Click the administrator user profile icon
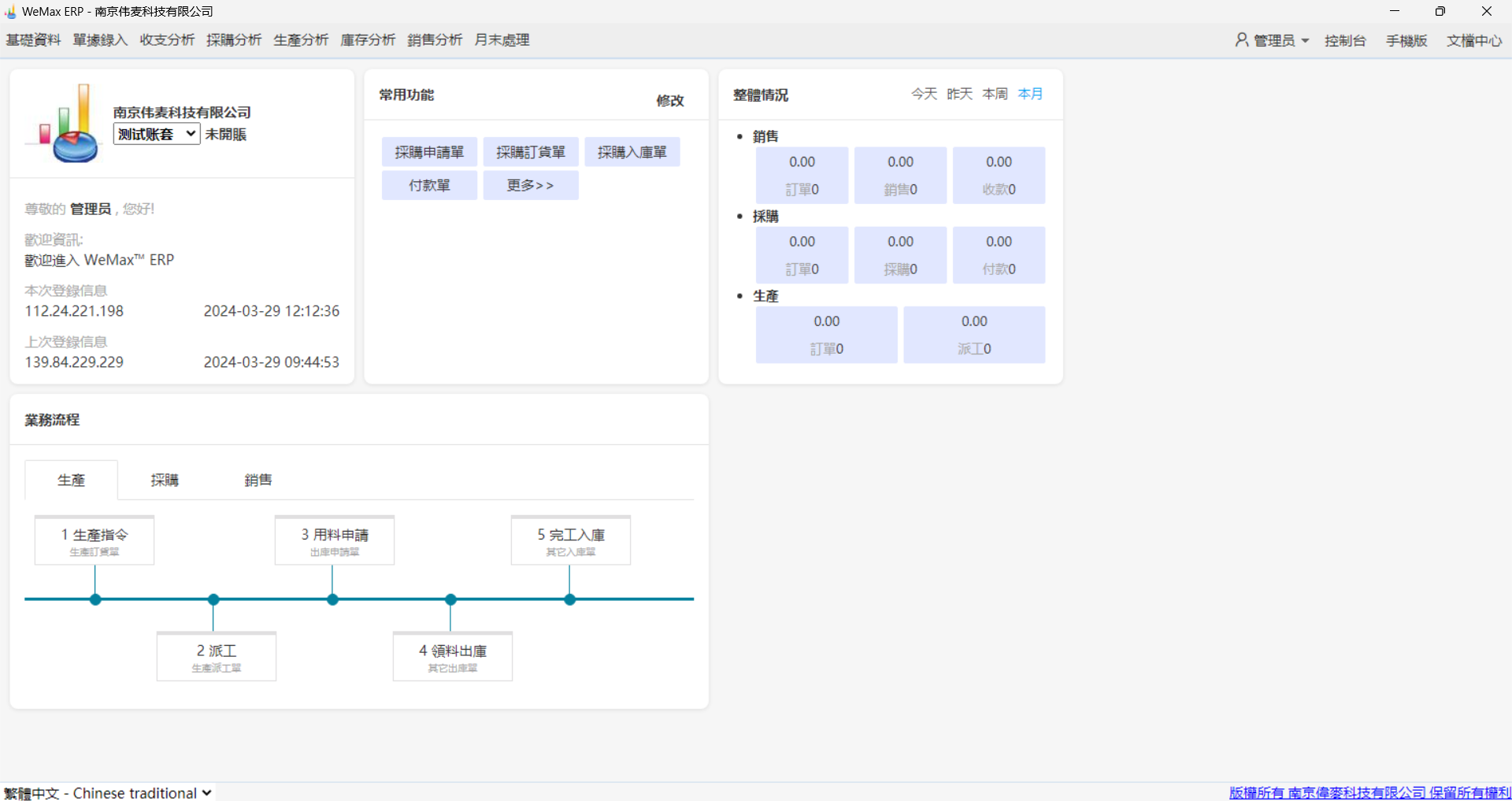Screen dimensions: 1512x801 [x=1241, y=40]
